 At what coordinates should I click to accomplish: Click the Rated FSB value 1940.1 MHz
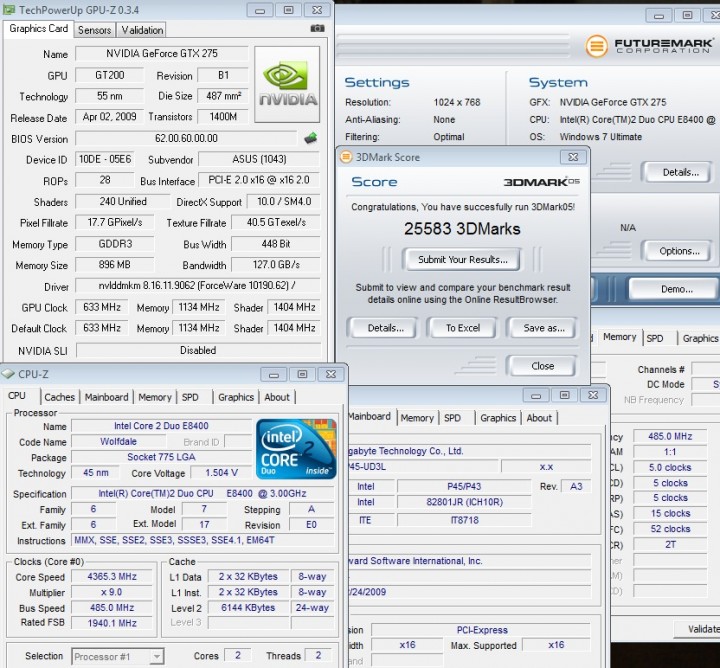(x=112, y=623)
